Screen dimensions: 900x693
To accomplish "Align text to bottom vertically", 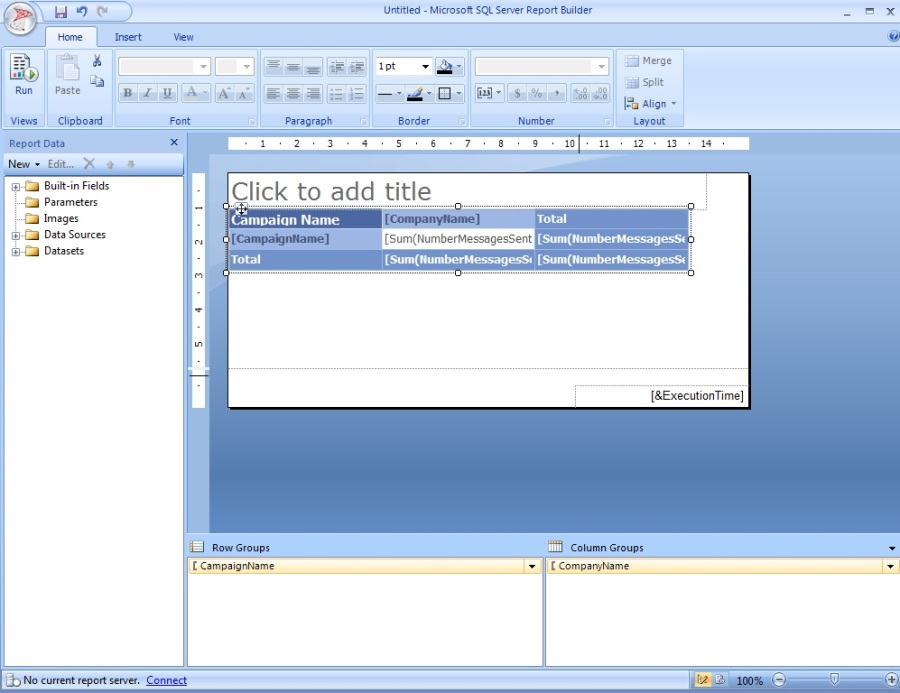I will tap(312, 67).
